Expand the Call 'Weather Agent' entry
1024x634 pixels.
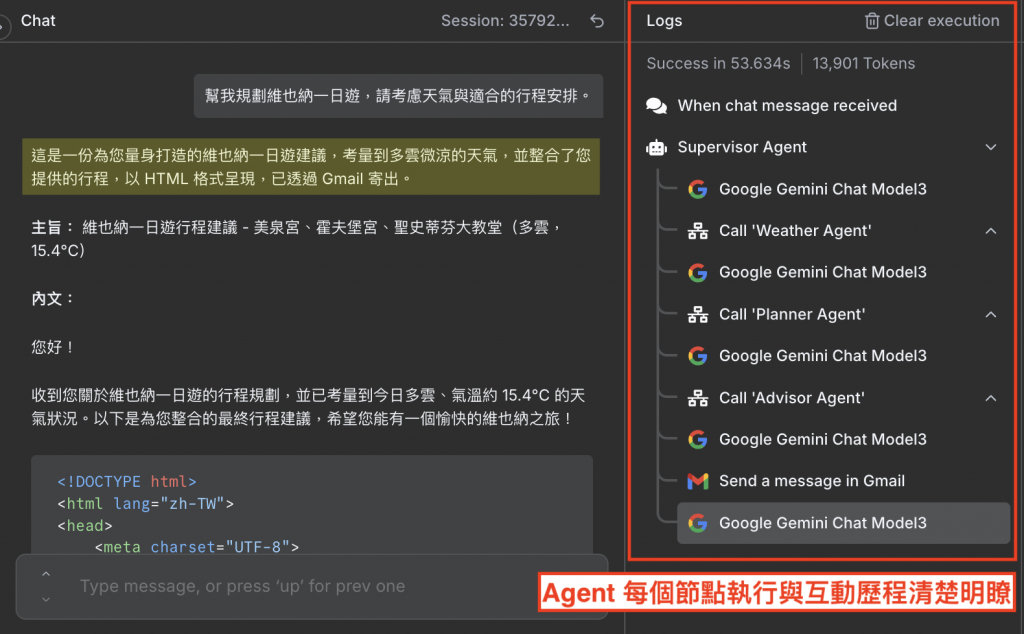click(x=991, y=231)
